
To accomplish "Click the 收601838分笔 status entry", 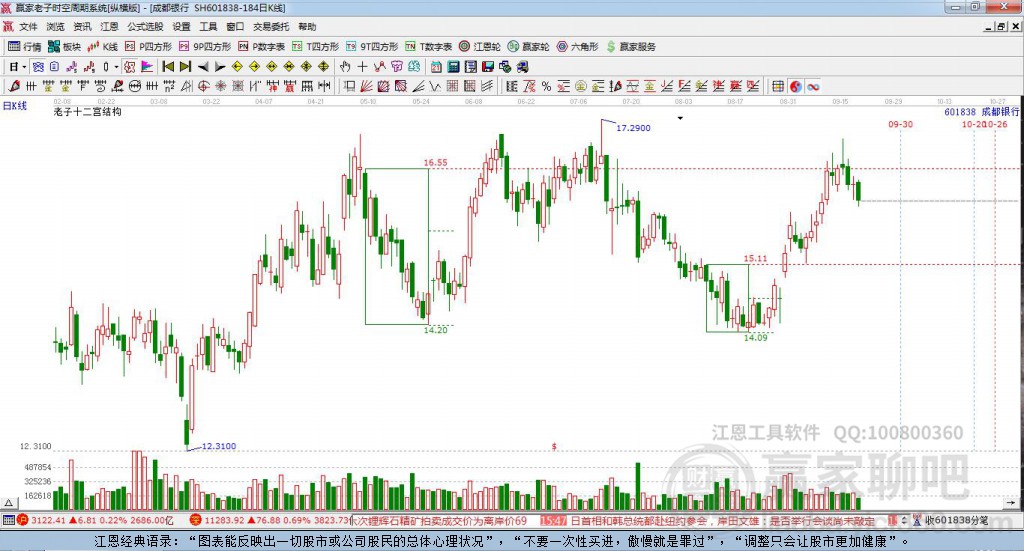I will pos(955,520).
